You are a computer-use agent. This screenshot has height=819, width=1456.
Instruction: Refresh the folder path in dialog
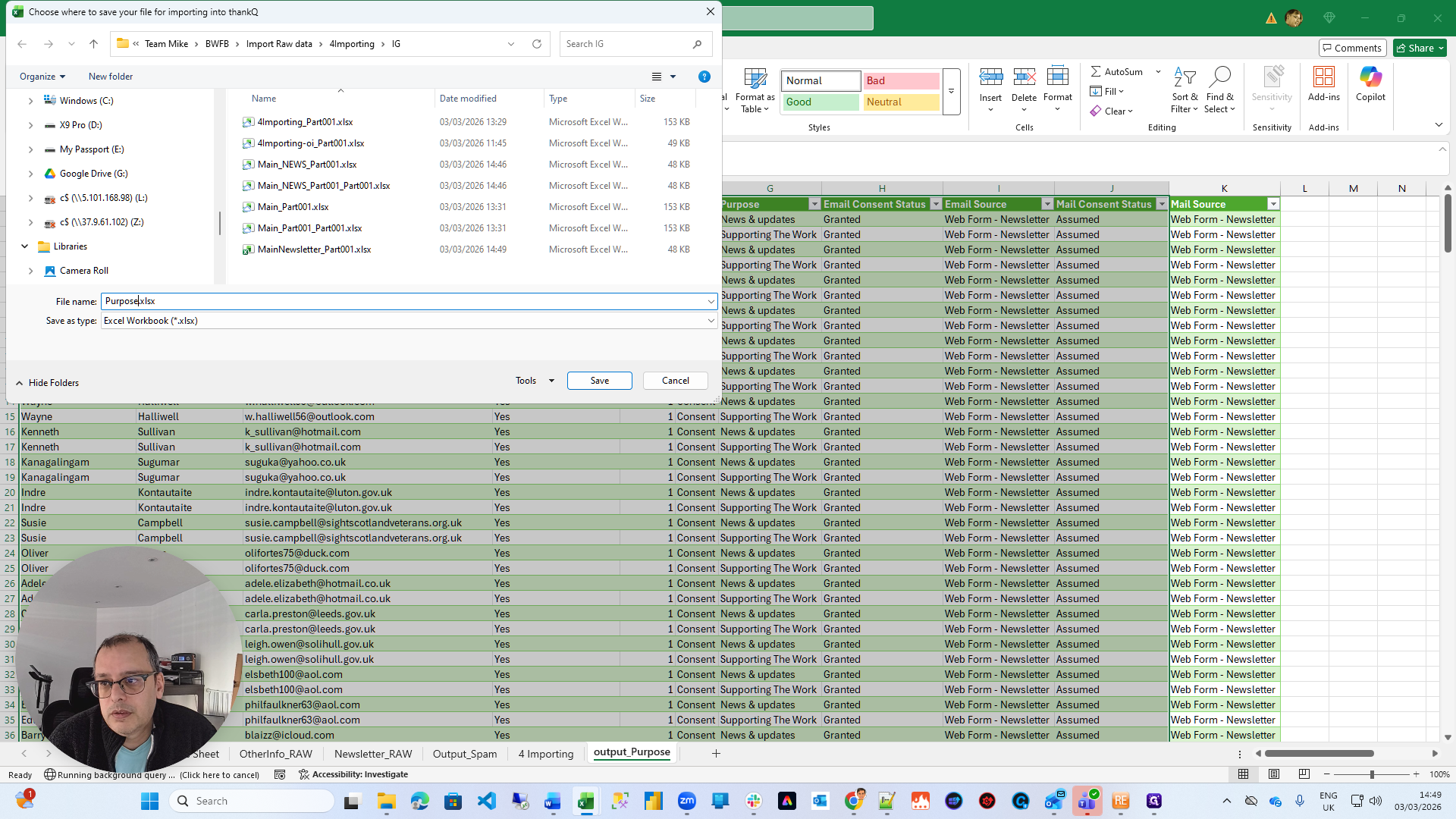pyautogui.click(x=537, y=44)
